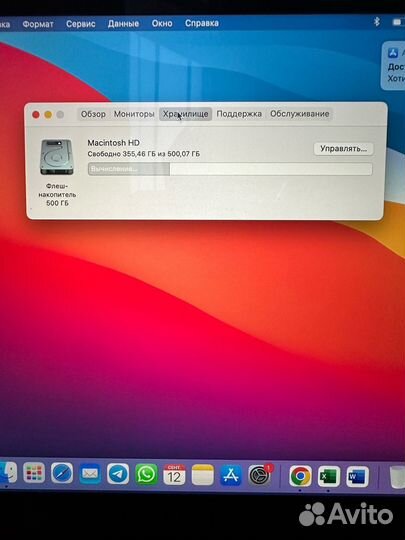405x540 pixels.
Task: Click the Macintosh HD title text
Action: [x=113, y=143]
